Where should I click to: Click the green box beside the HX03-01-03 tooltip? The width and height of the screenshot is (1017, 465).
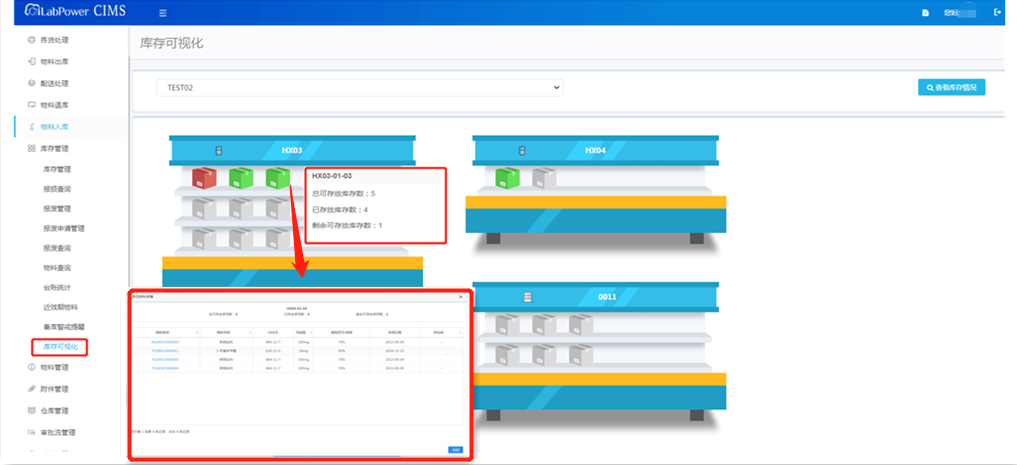278,178
